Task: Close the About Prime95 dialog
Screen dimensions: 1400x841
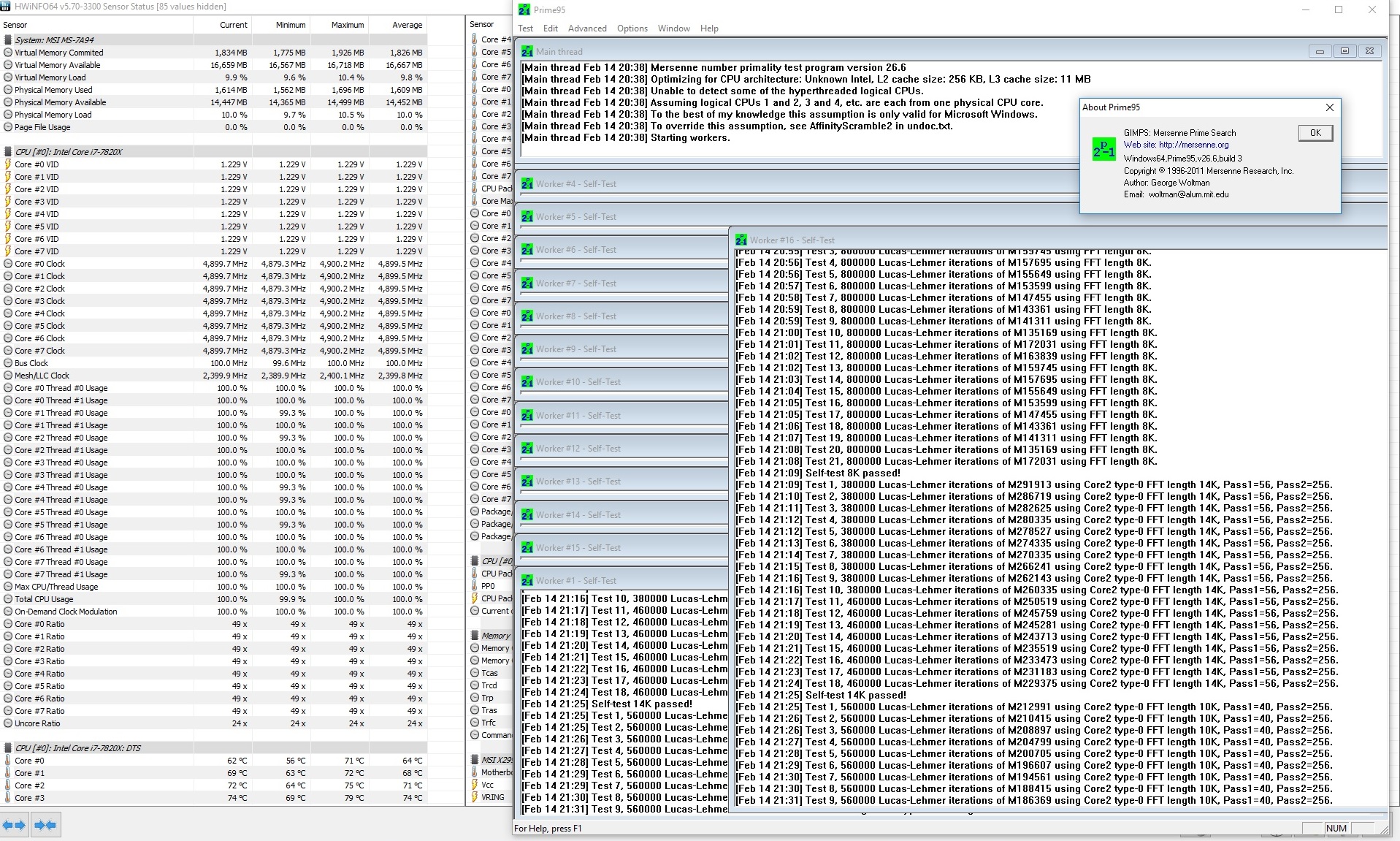Action: [x=1330, y=107]
